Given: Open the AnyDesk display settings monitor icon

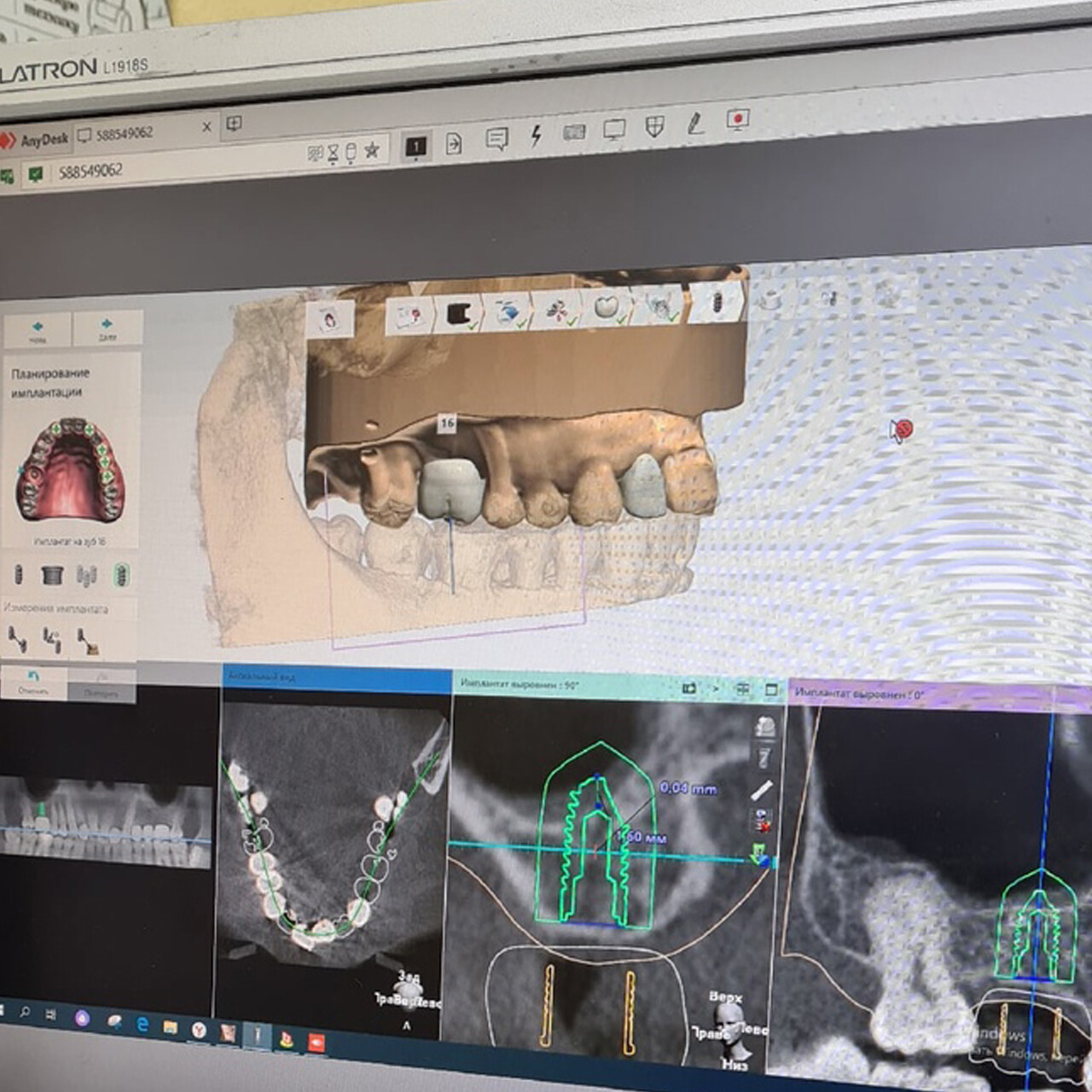Looking at the screenshot, I should [614, 130].
